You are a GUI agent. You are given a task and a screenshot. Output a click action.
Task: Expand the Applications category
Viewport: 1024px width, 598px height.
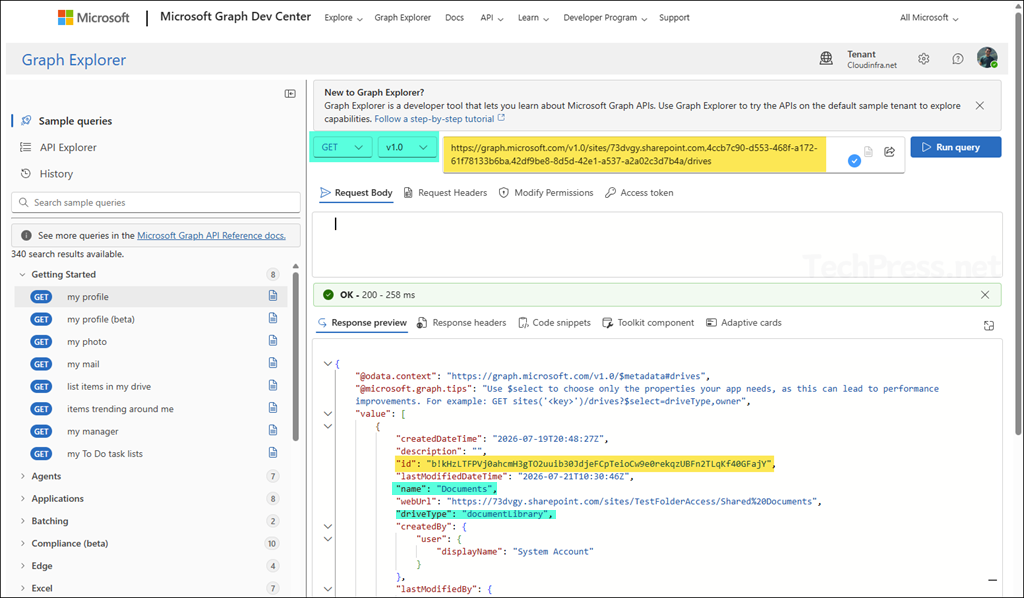[22, 498]
